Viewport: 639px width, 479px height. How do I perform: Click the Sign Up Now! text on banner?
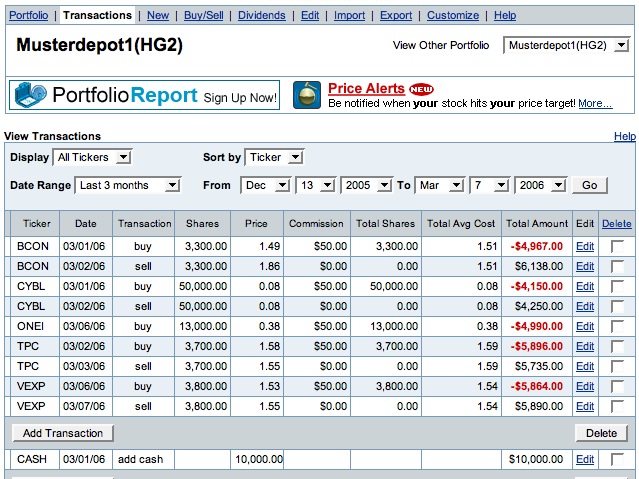pyautogui.click(x=240, y=98)
